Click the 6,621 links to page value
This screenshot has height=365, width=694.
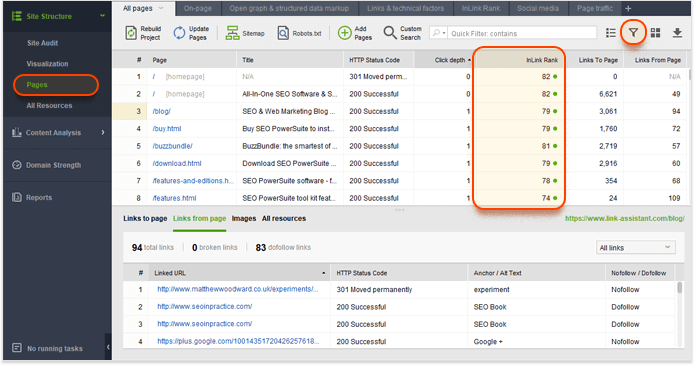[608, 94]
